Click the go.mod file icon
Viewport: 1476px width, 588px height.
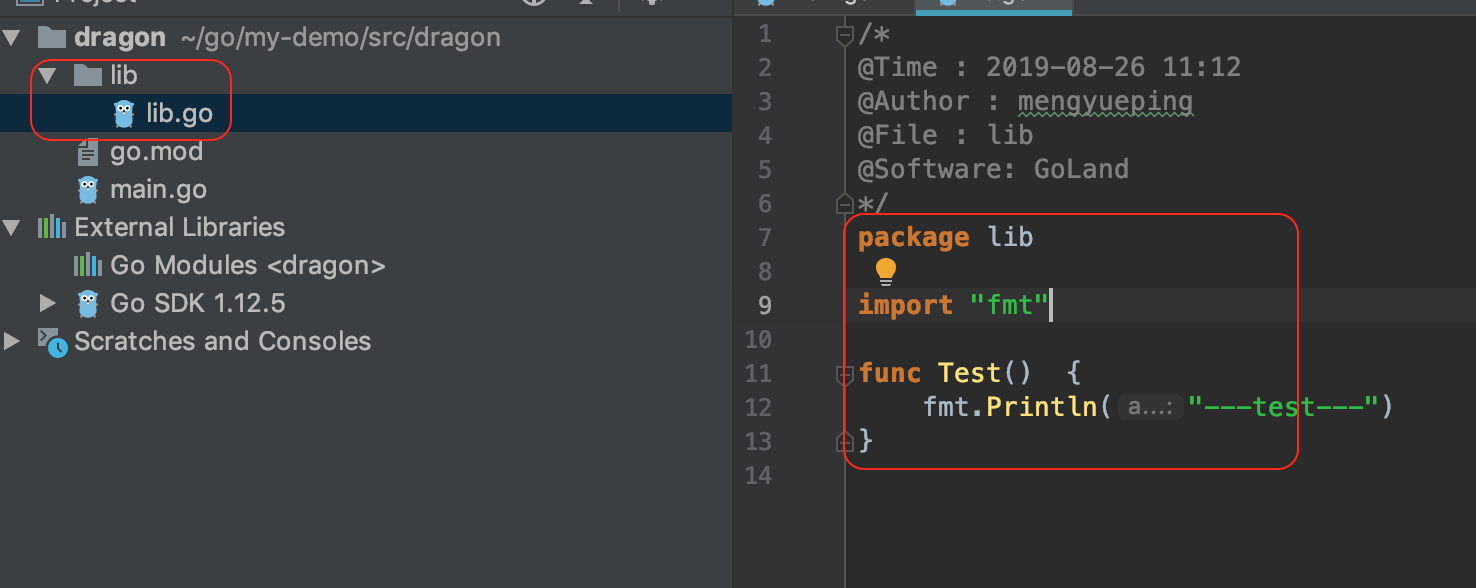pyautogui.click(x=88, y=152)
